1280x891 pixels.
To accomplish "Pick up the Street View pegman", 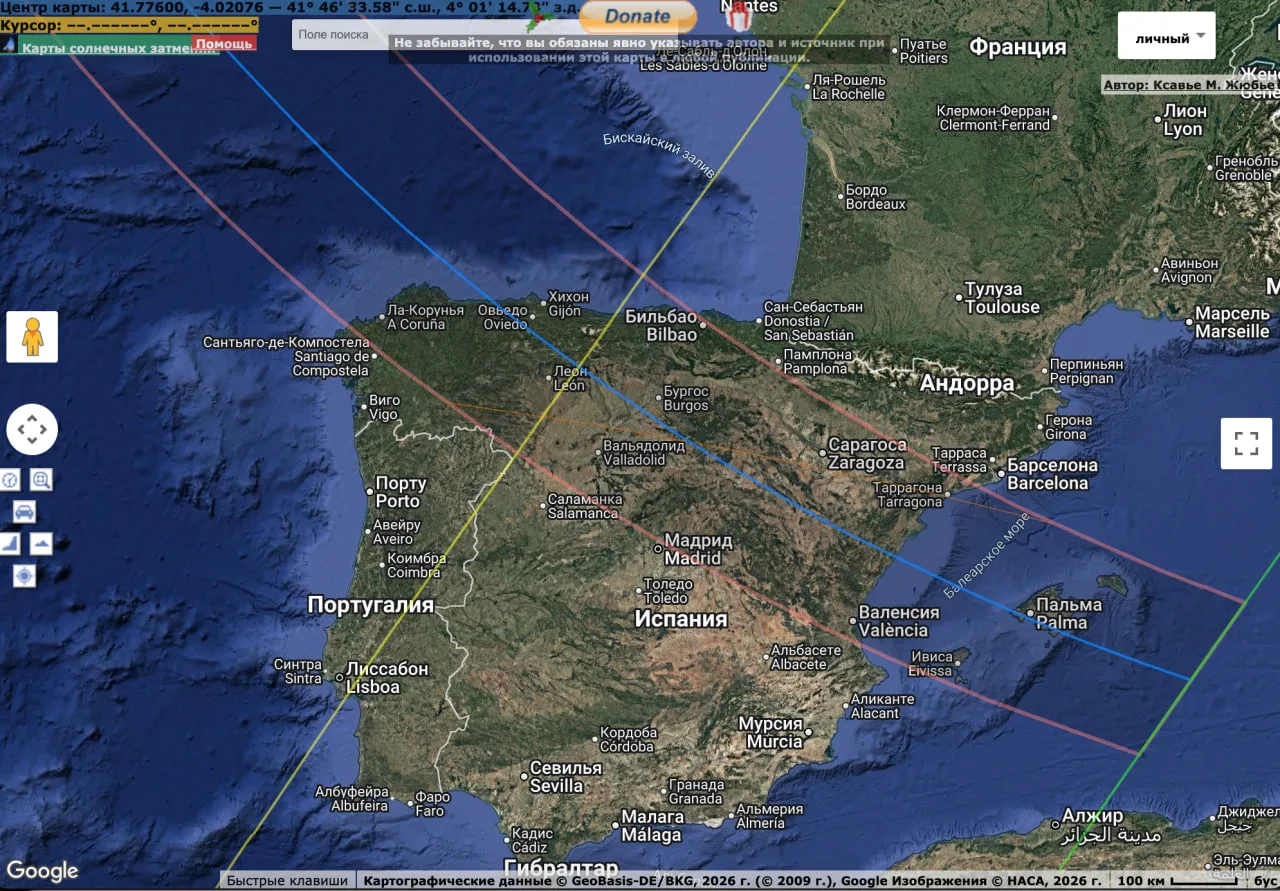I will pos(32,337).
